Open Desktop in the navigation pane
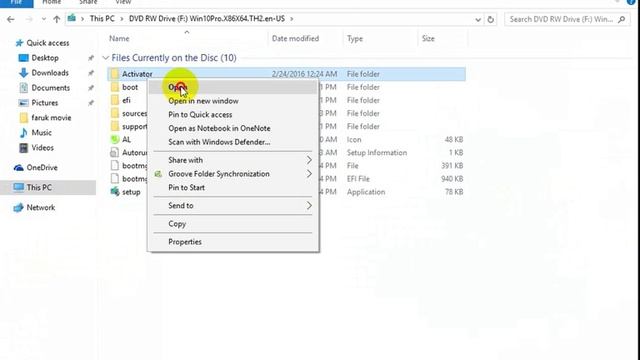 (x=44, y=58)
